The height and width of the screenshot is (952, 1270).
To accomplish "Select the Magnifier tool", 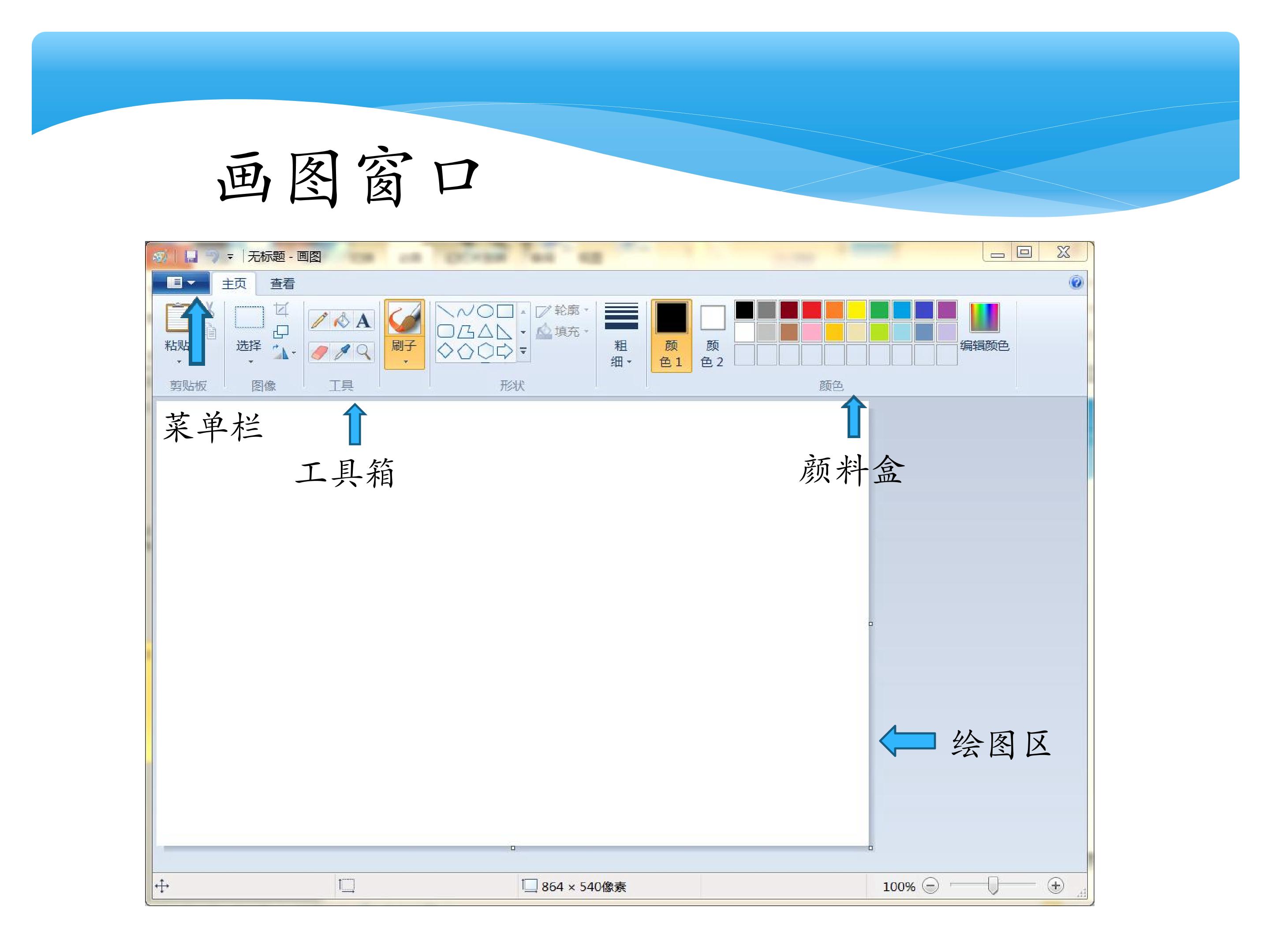I will [363, 351].
